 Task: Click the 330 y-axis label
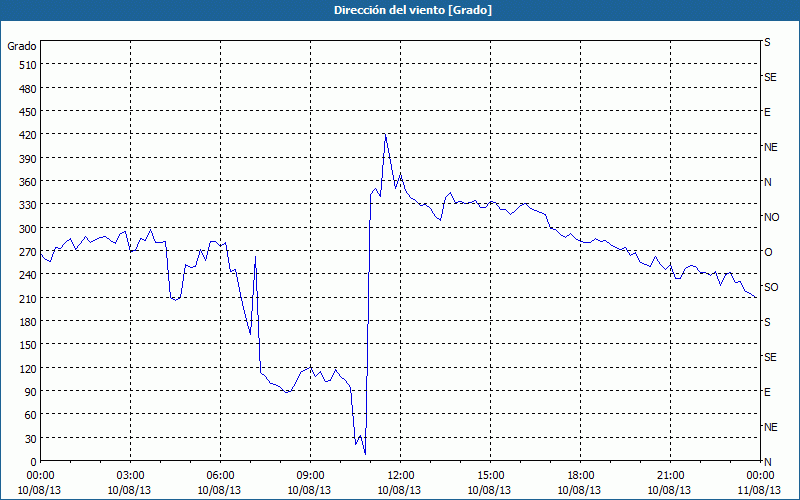[x=28, y=205]
